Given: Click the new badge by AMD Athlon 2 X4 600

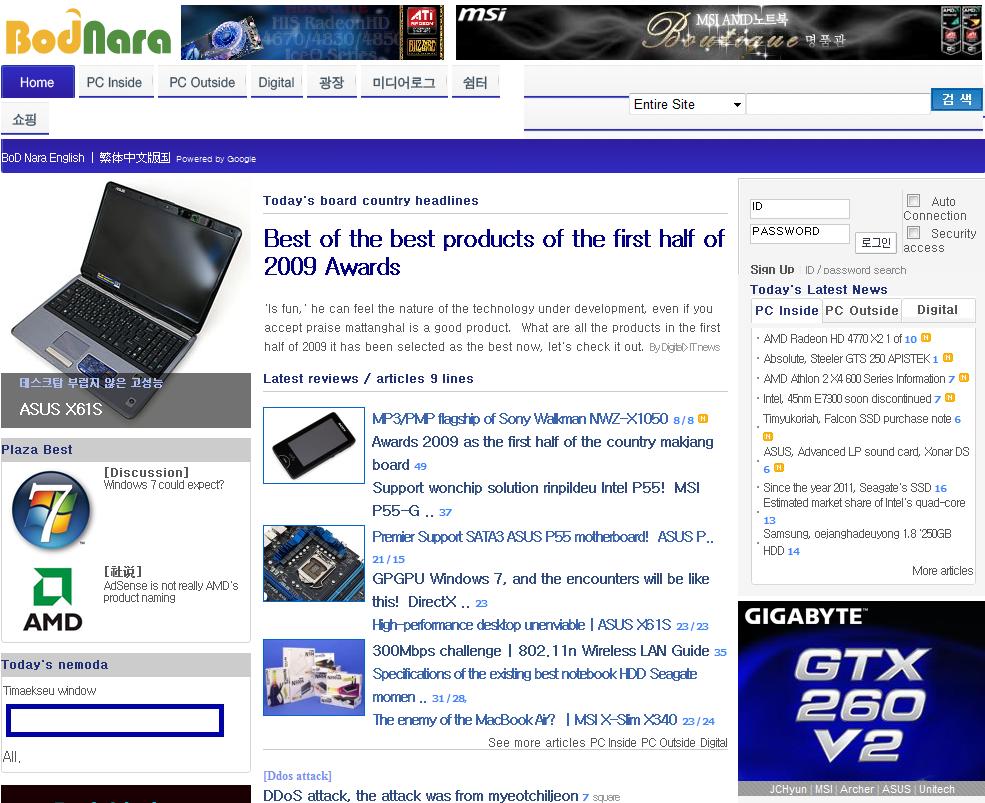Looking at the screenshot, I should coord(964,378).
